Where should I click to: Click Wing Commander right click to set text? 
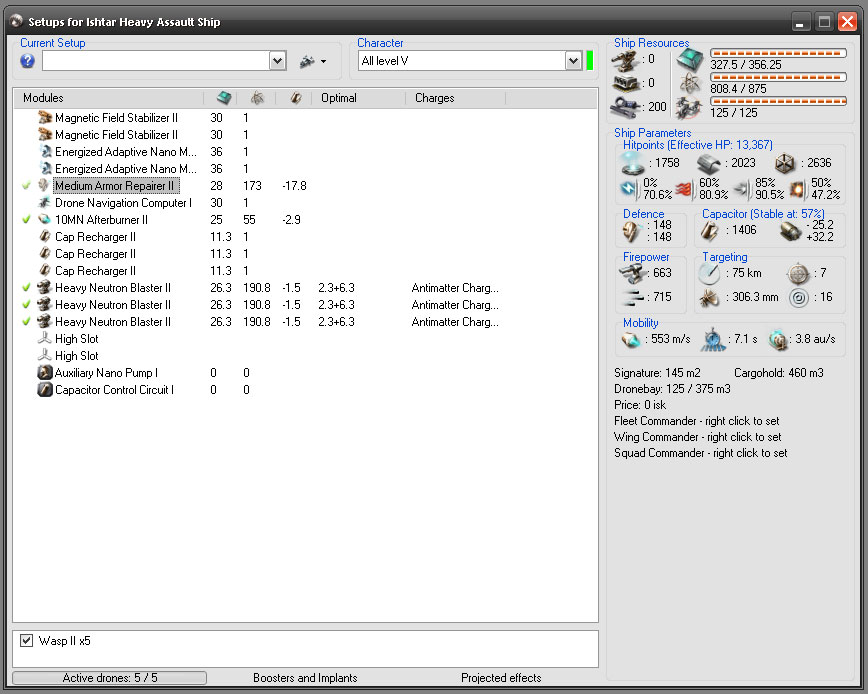click(x=698, y=437)
